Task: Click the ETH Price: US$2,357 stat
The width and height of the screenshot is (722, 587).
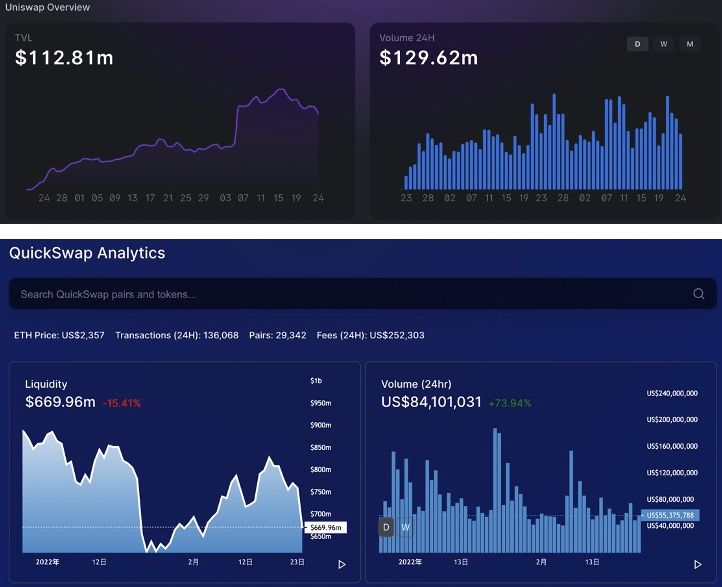Action: click(59, 335)
